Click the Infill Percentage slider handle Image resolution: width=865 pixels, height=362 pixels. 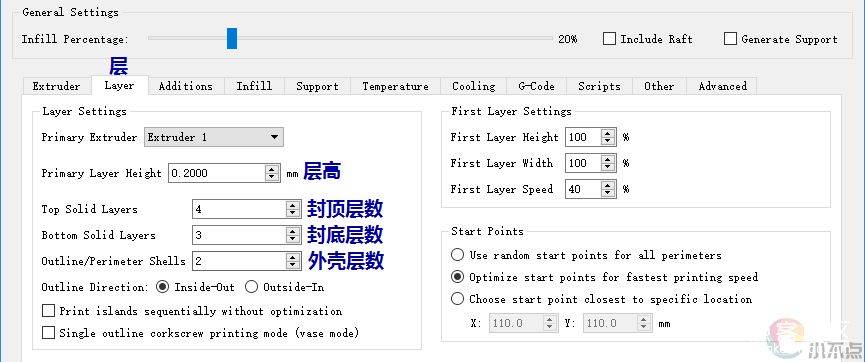[232, 39]
